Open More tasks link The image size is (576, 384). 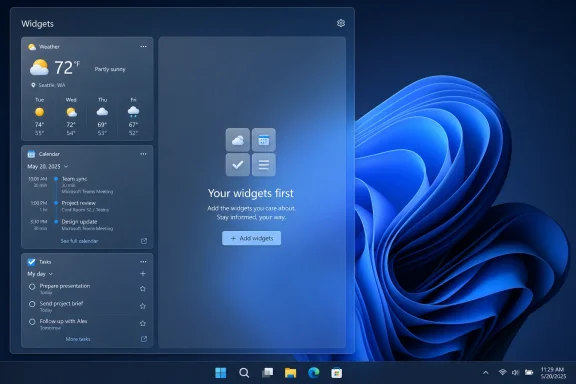coord(78,339)
